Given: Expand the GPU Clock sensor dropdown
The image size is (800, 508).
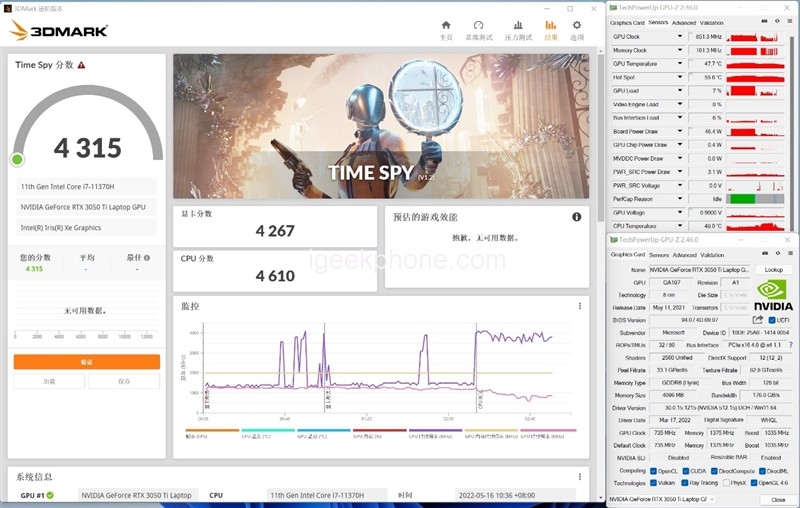Looking at the screenshot, I should pos(680,37).
